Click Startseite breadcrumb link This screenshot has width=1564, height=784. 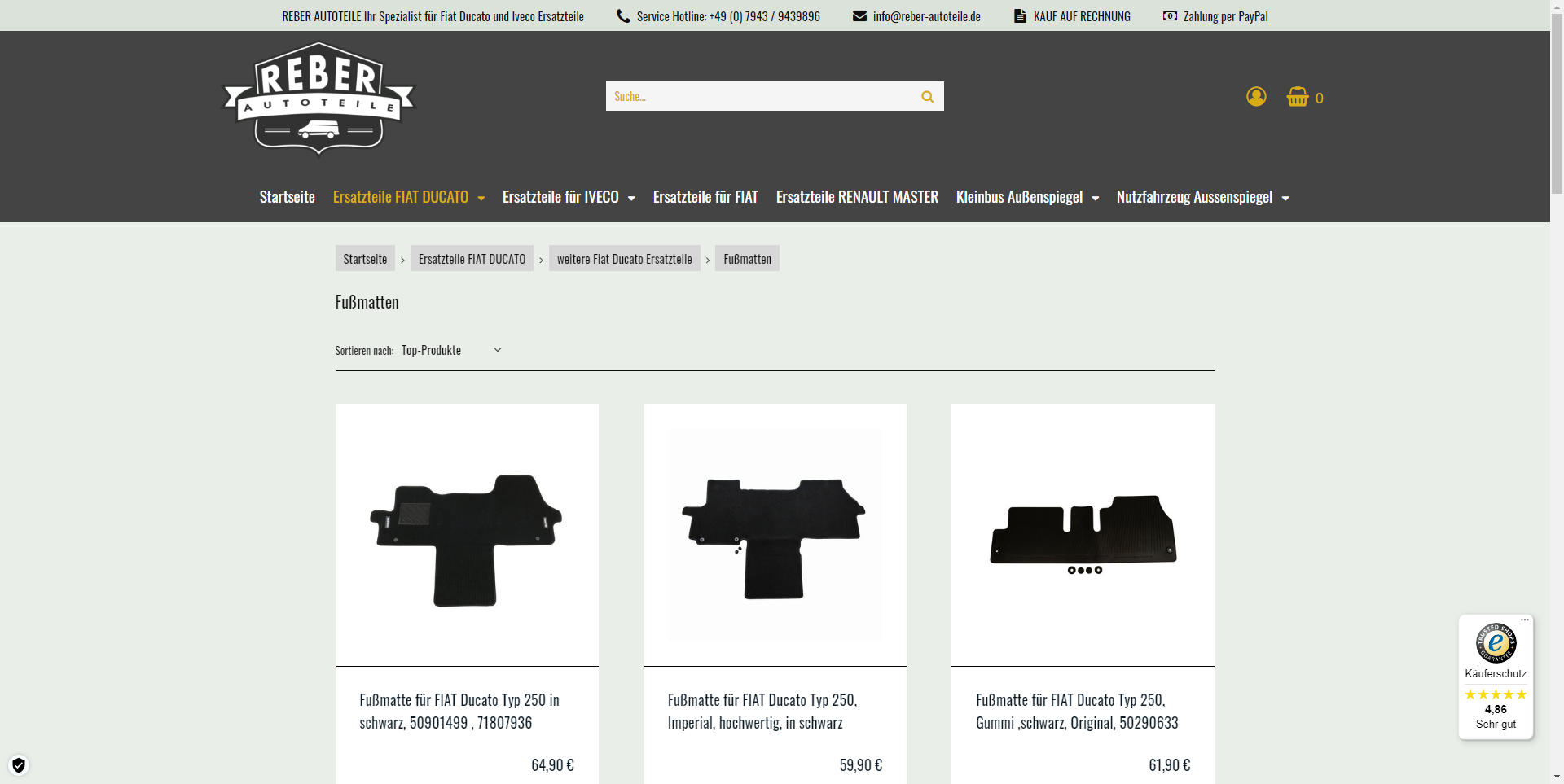[x=365, y=258]
